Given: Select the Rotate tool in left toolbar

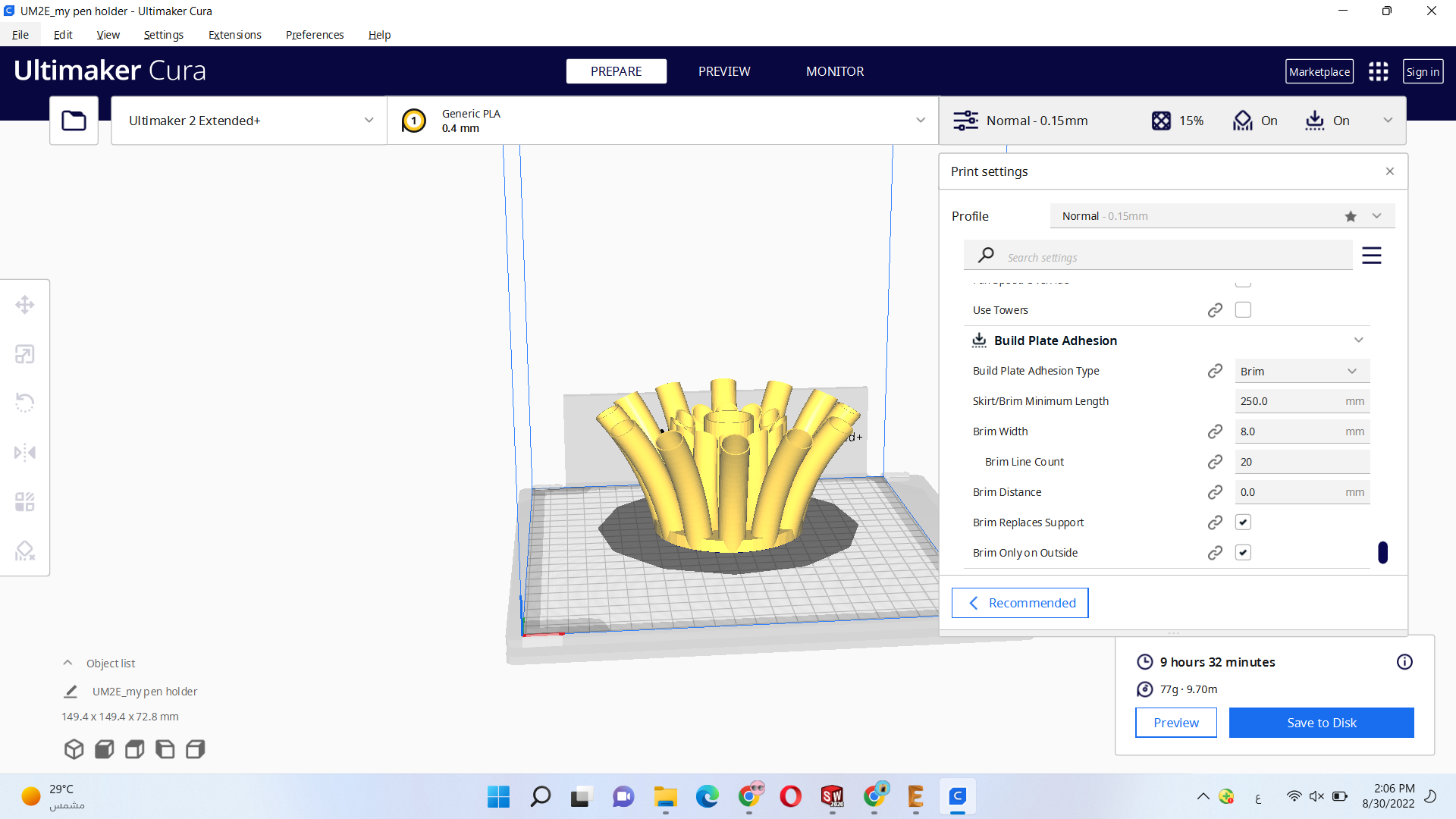Looking at the screenshot, I should point(25,403).
